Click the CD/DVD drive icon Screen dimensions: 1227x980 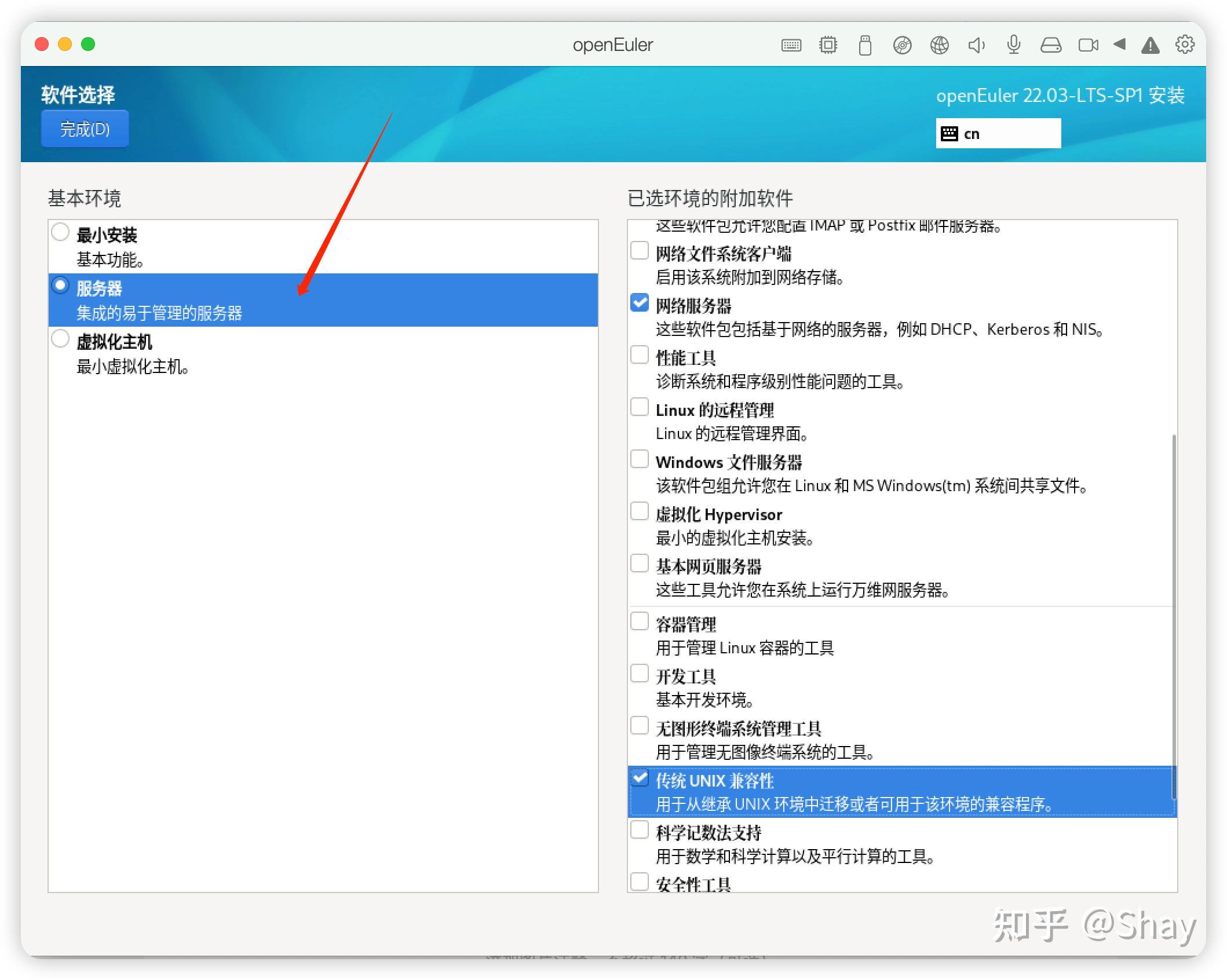[903, 45]
